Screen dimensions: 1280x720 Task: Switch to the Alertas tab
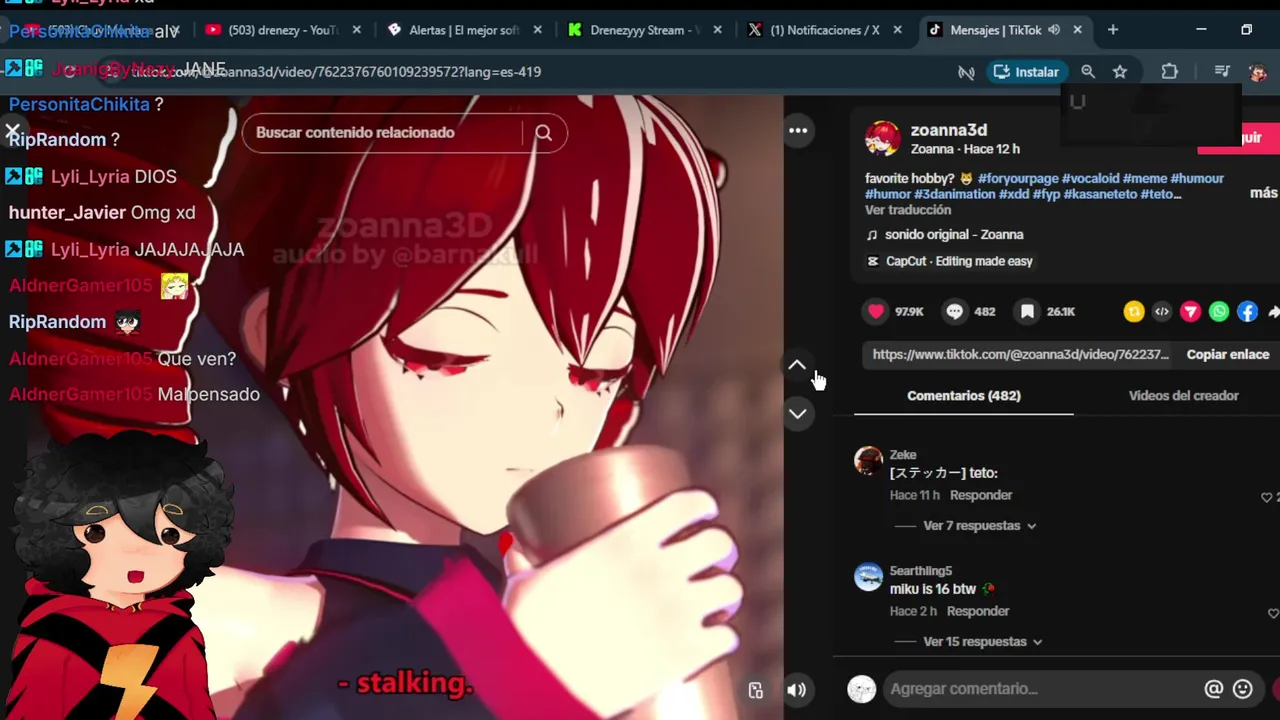(465, 30)
